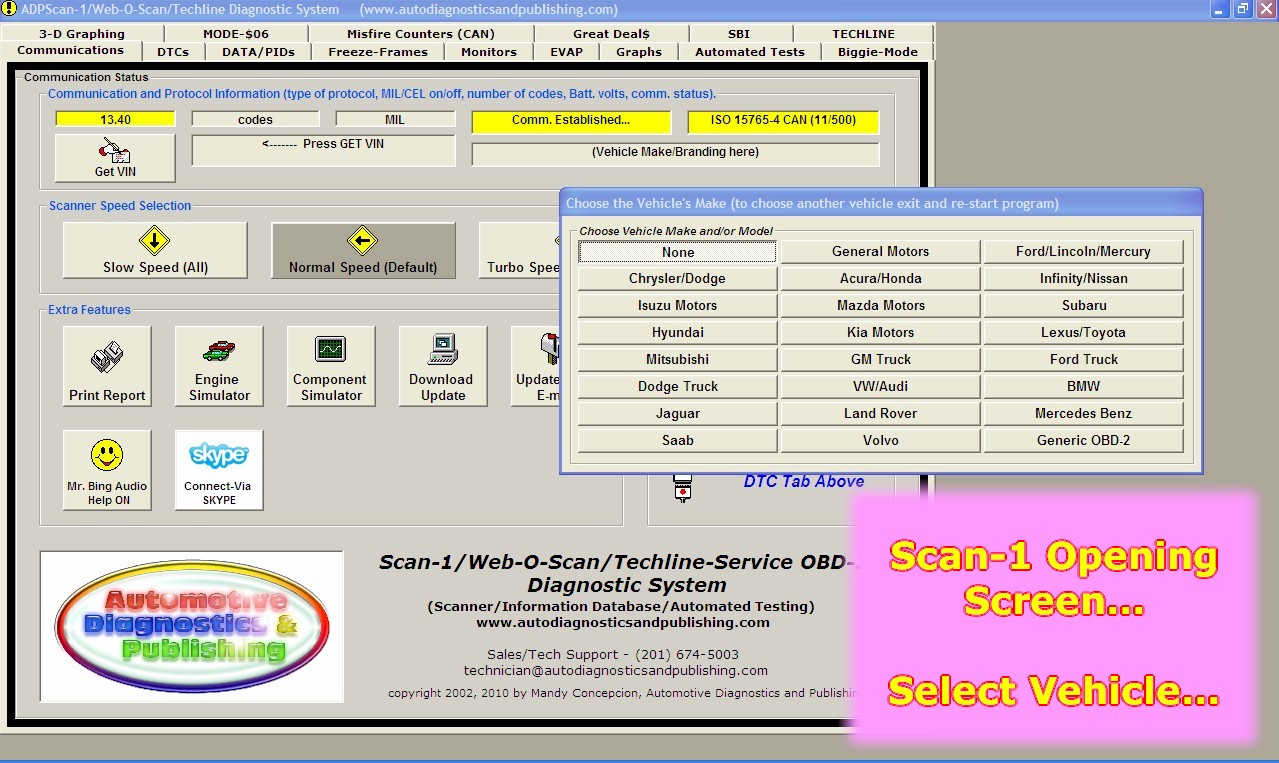
Task: Choose VW/Audi make
Action: coord(881,387)
